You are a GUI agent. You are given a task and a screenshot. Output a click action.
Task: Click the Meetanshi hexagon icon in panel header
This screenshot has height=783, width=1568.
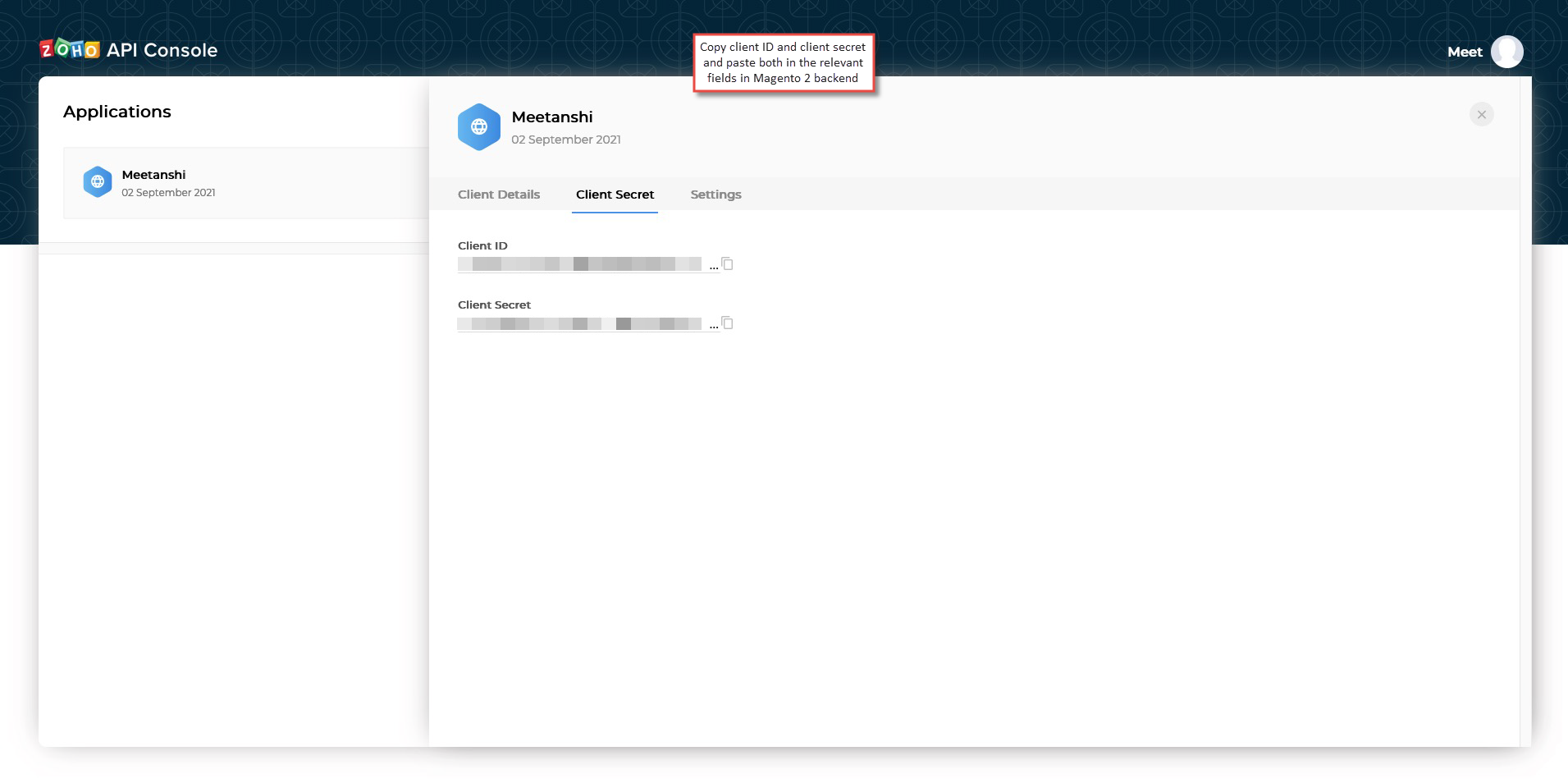pyautogui.click(x=479, y=126)
